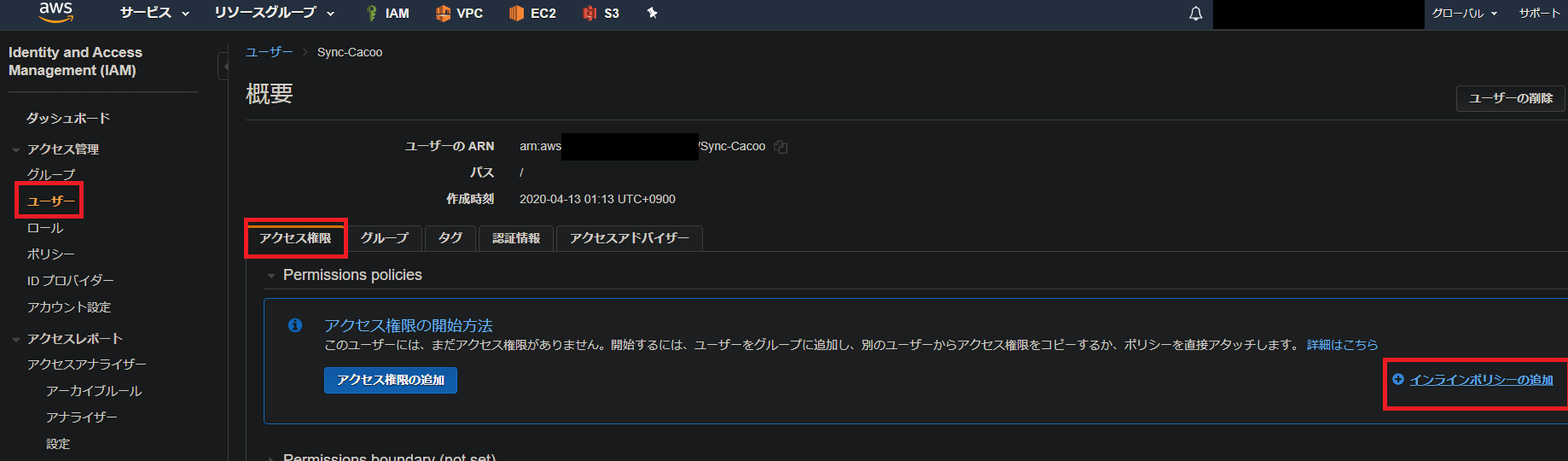This screenshot has width=1568, height=461.
Task: Click the ユーザー breadcrumb link
Action: pyautogui.click(x=270, y=52)
